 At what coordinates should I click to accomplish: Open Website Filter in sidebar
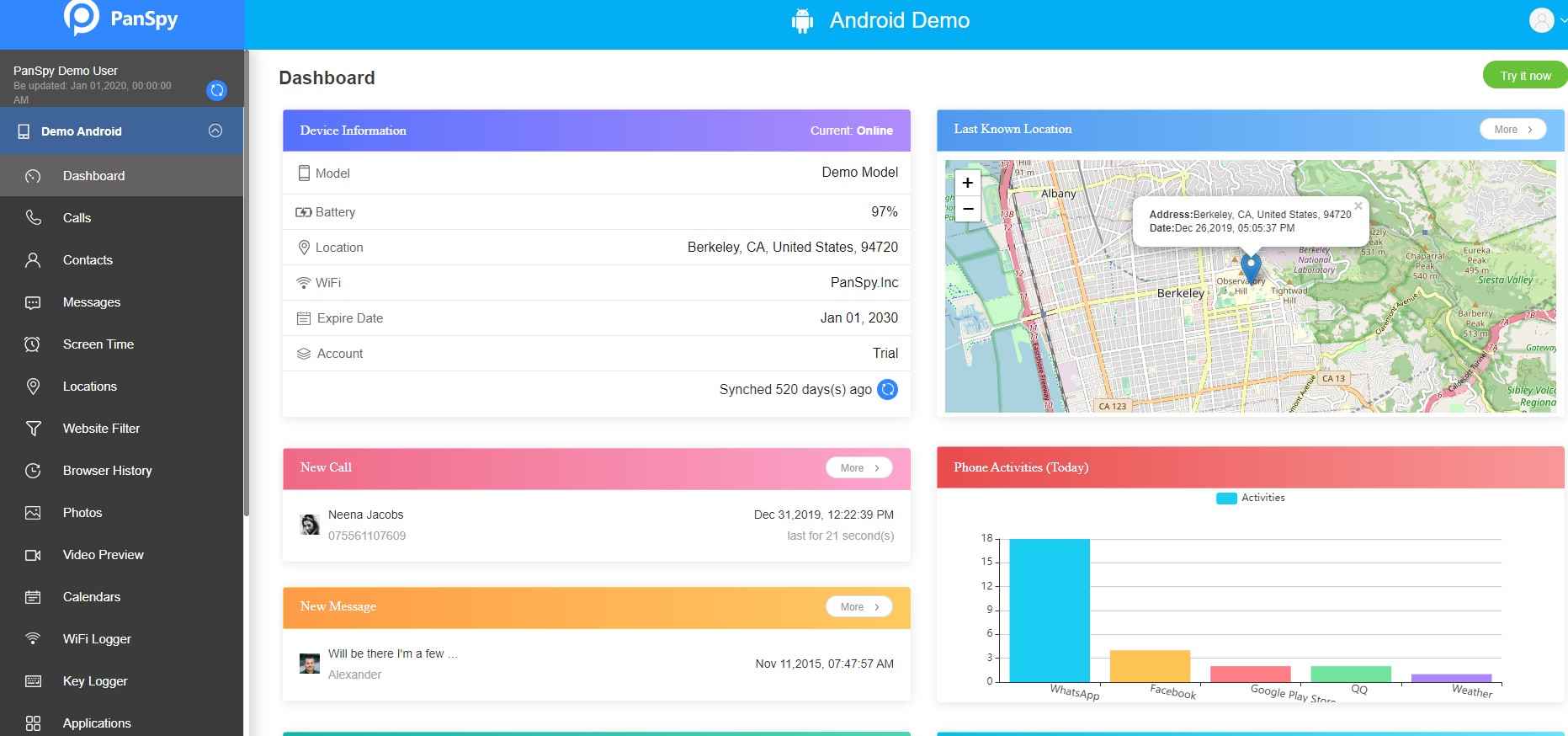pyautogui.click(x=122, y=429)
